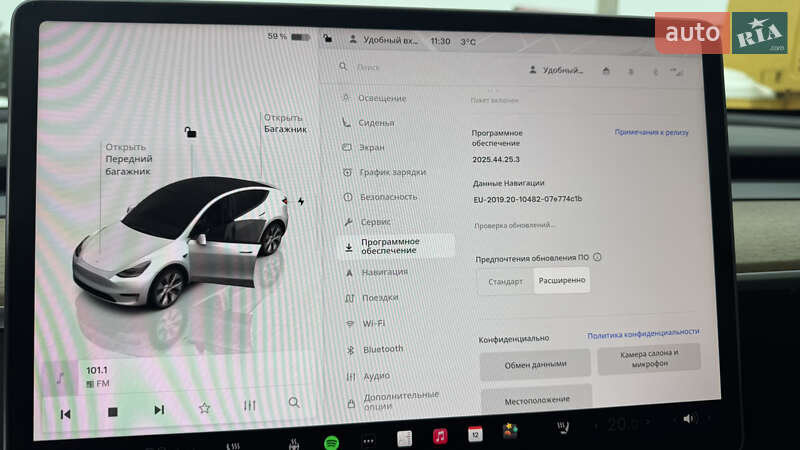The image size is (800, 450).
Task: Tap the lock icon in the top status bar
Action: [x=328, y=39]
